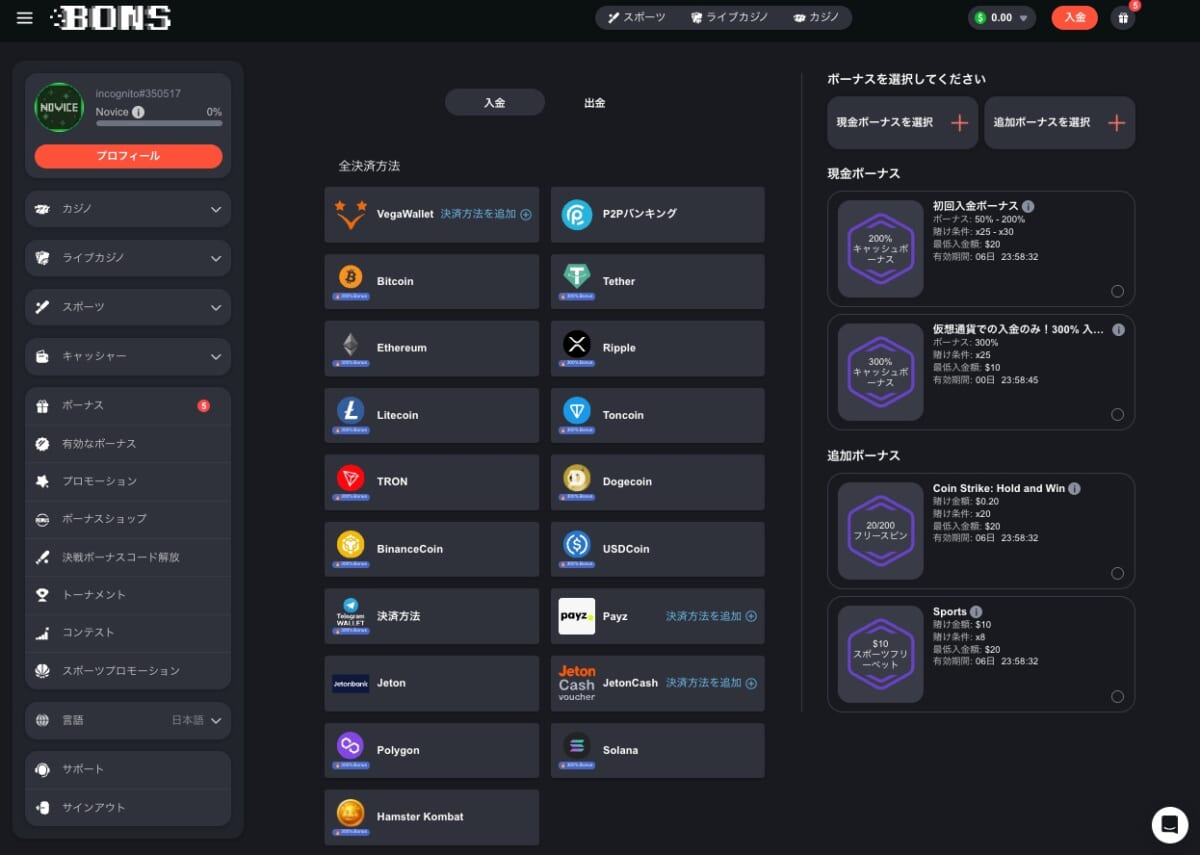Expand the ライブカジノ sidebar section
Image resolution: width=1200 pixels, height=855 pixels.
tap(128, 258)
